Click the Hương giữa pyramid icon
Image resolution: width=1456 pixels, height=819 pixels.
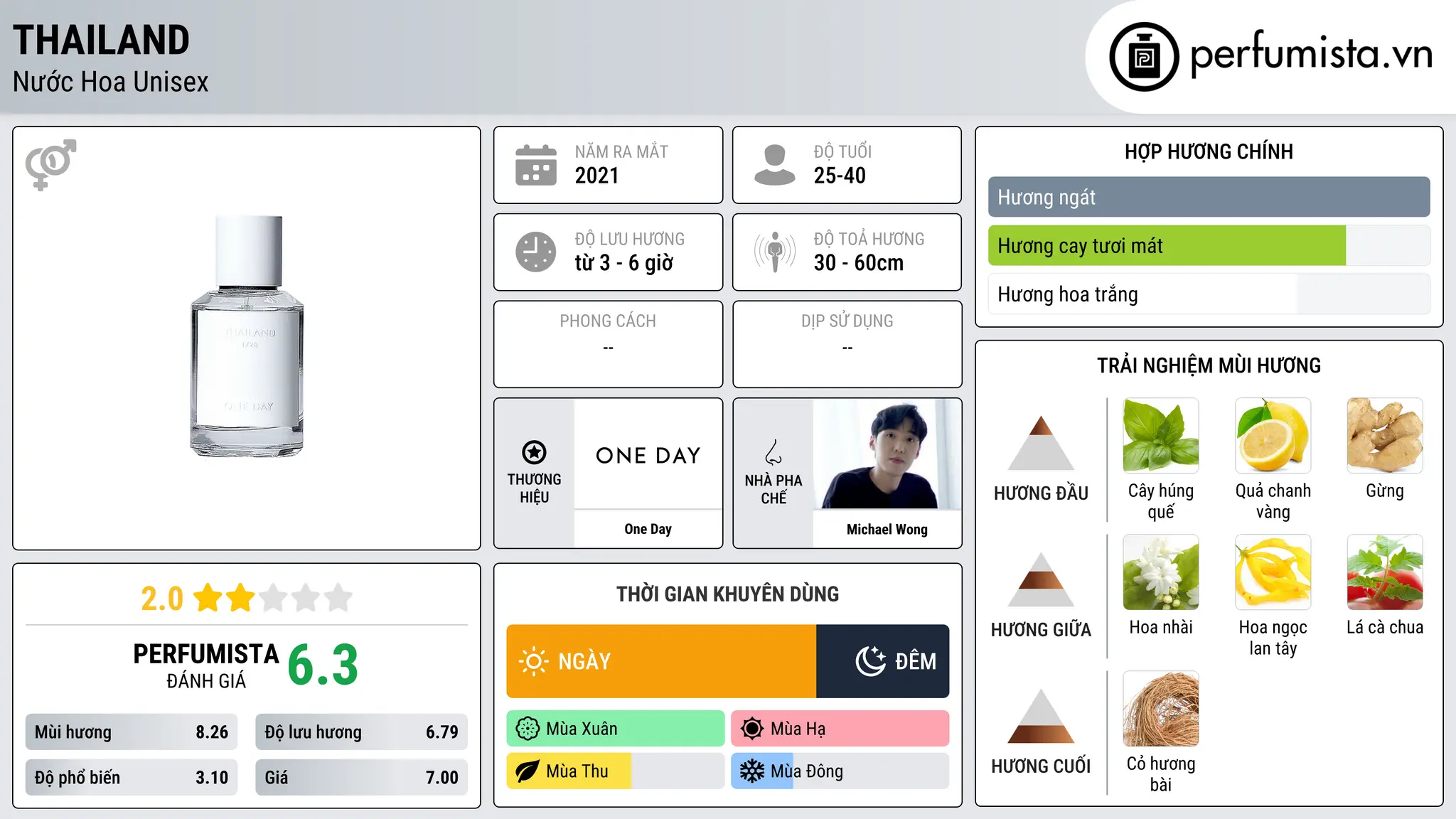pos(1041,579)
